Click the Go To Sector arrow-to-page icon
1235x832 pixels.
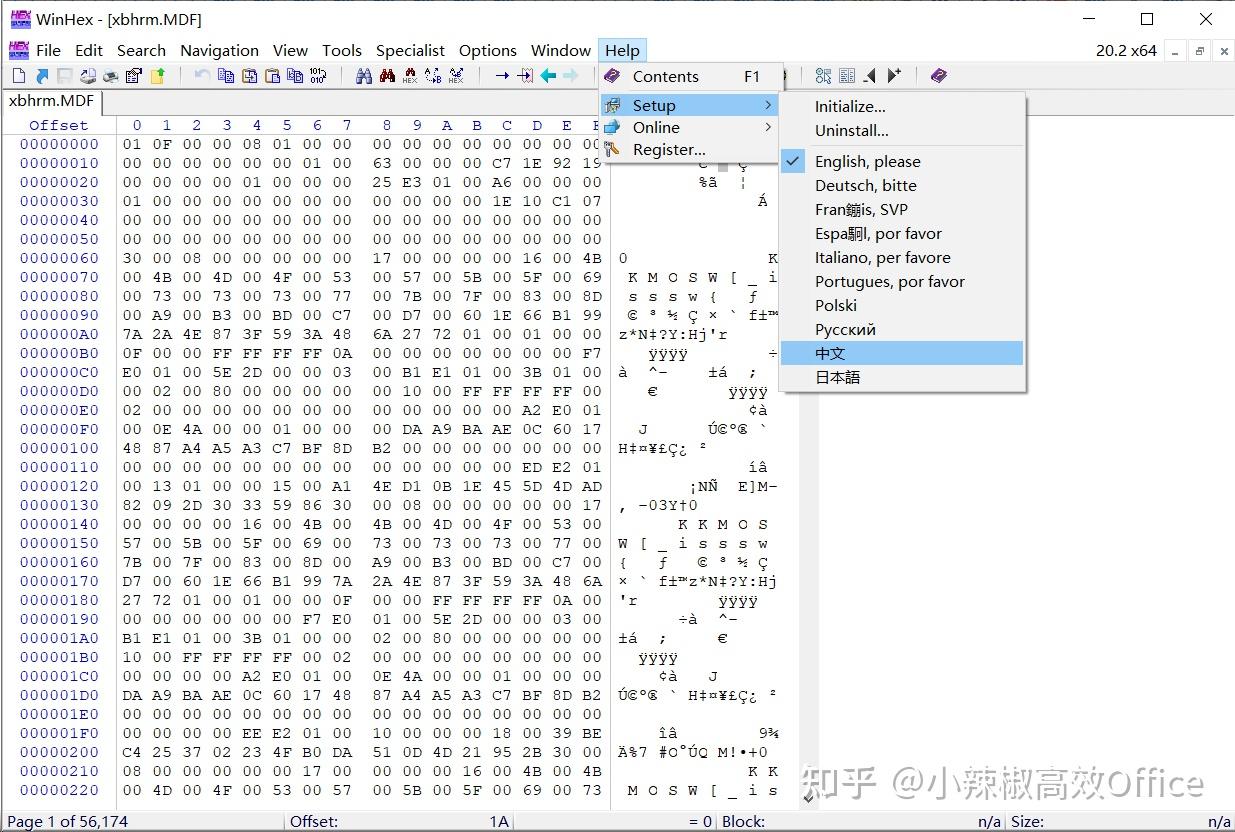point(525,76)
